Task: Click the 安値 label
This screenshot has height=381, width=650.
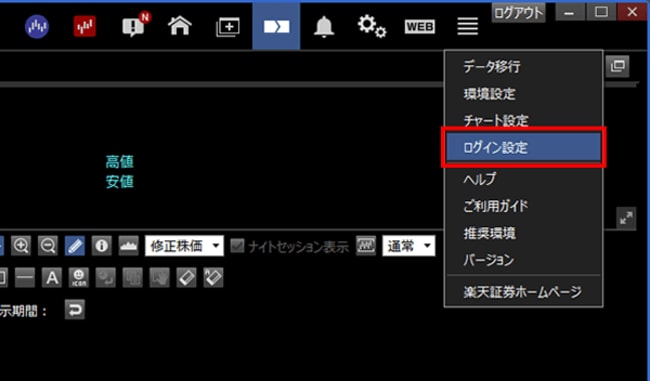Action: coord(119,182)
